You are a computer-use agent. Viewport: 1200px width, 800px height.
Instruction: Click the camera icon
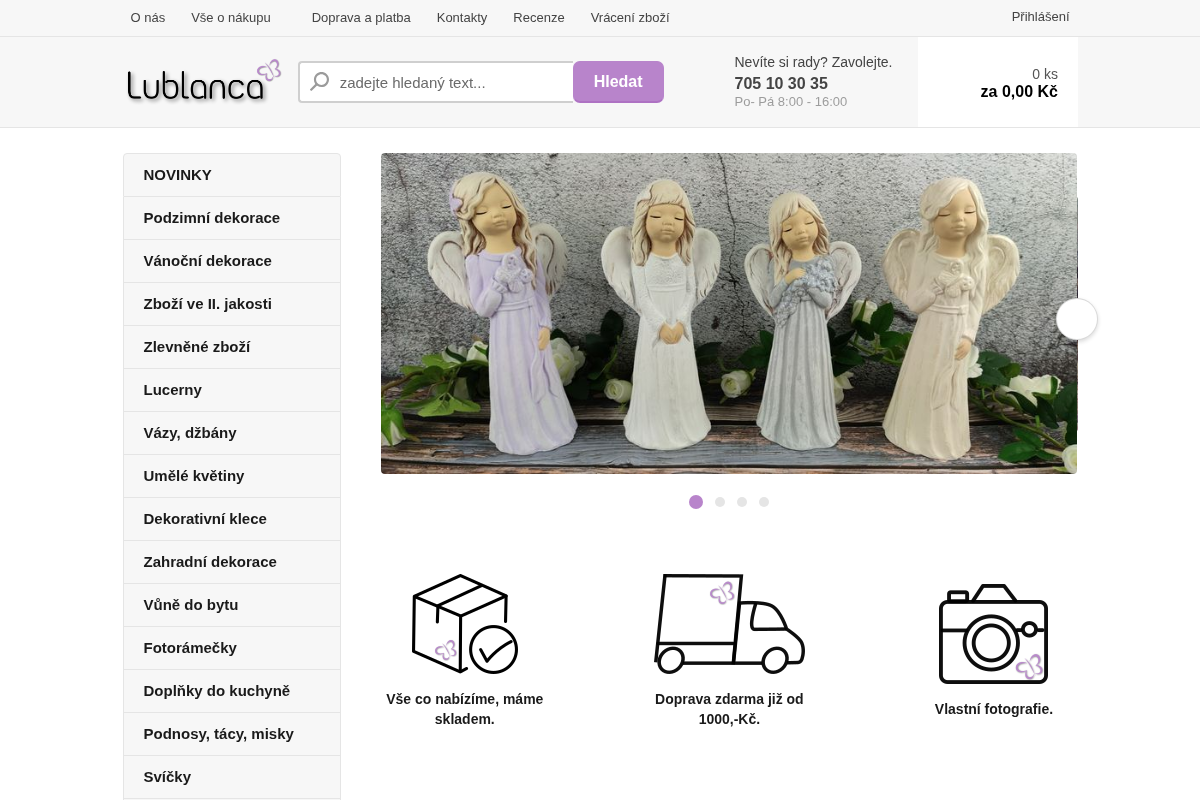click(x=993, y=634)
